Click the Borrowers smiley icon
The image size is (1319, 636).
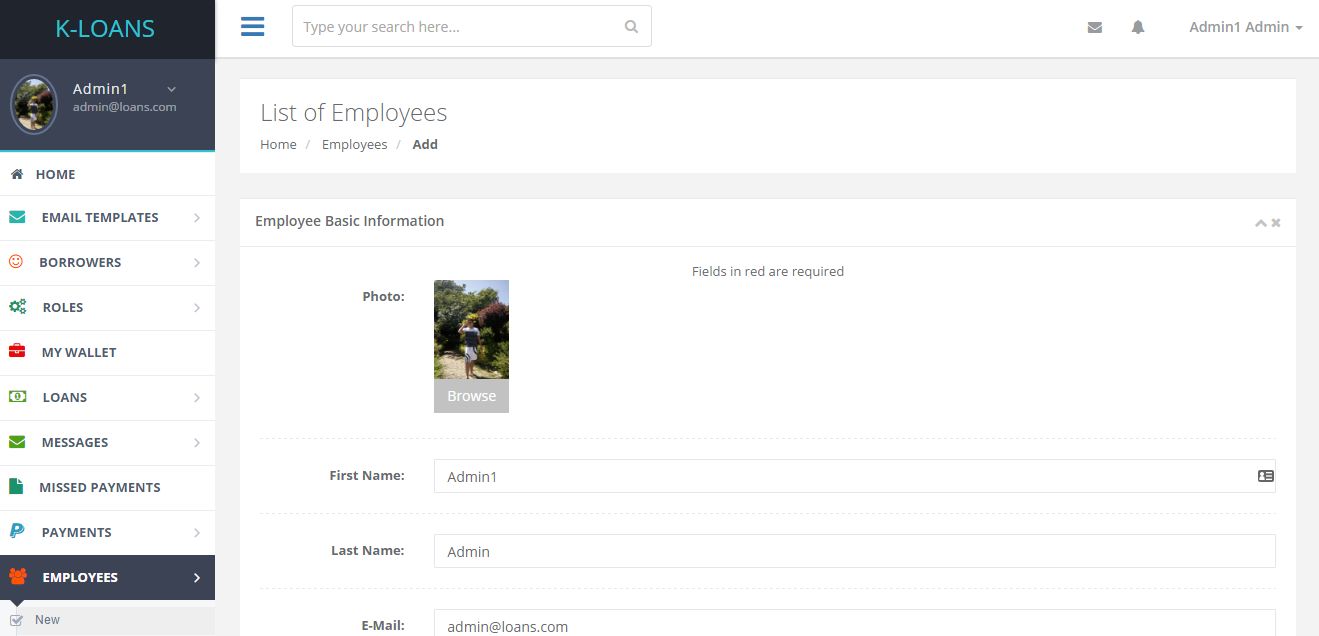tap(16, 261)
